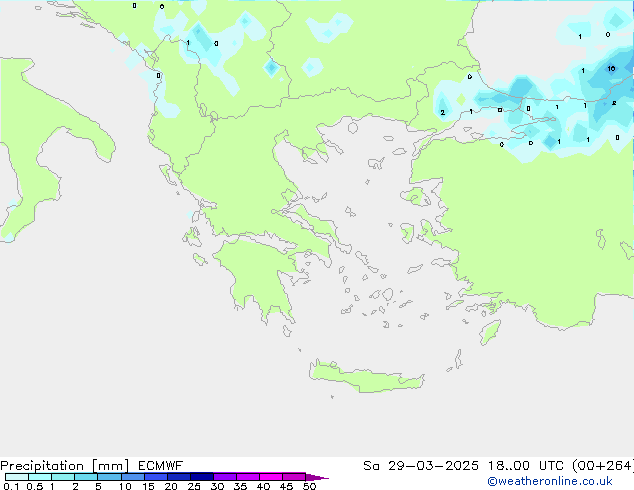Click the '50' legend scale number
634x490 pixels.
tap(310, 486)
